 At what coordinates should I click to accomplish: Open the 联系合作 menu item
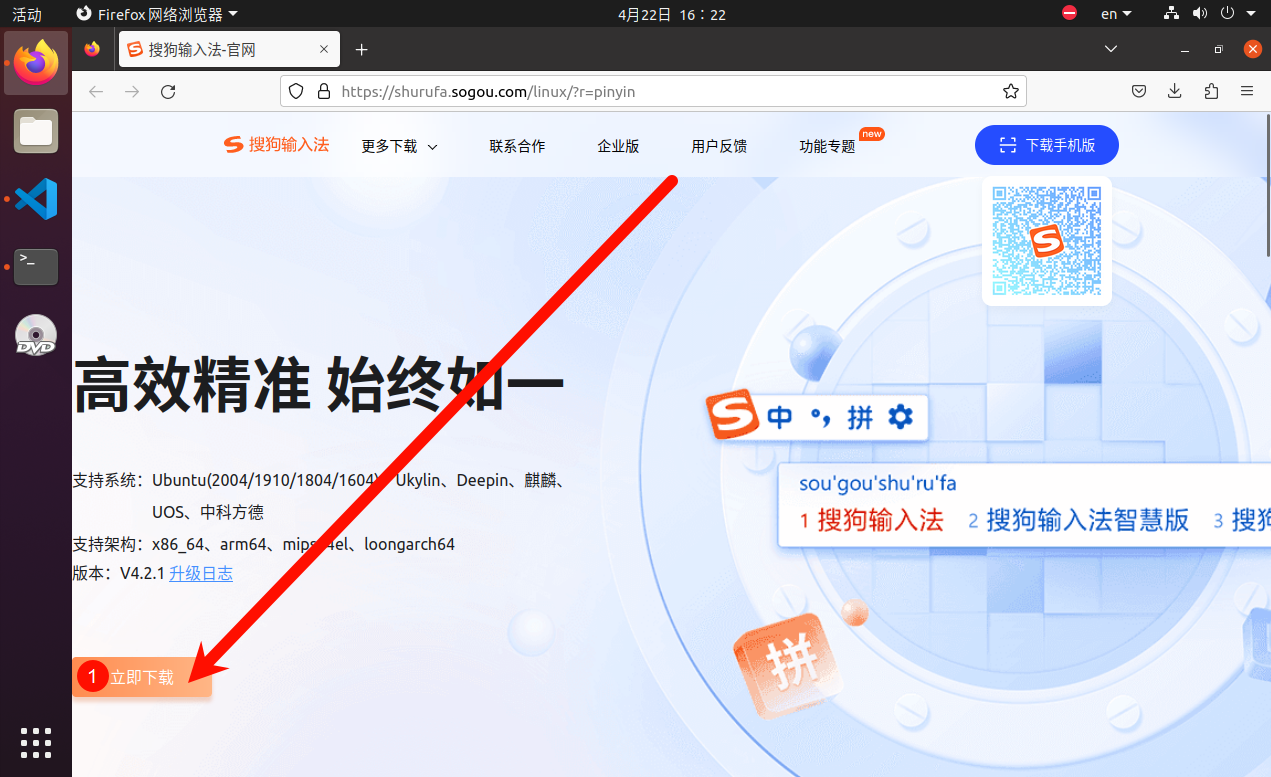coord(517,146)
